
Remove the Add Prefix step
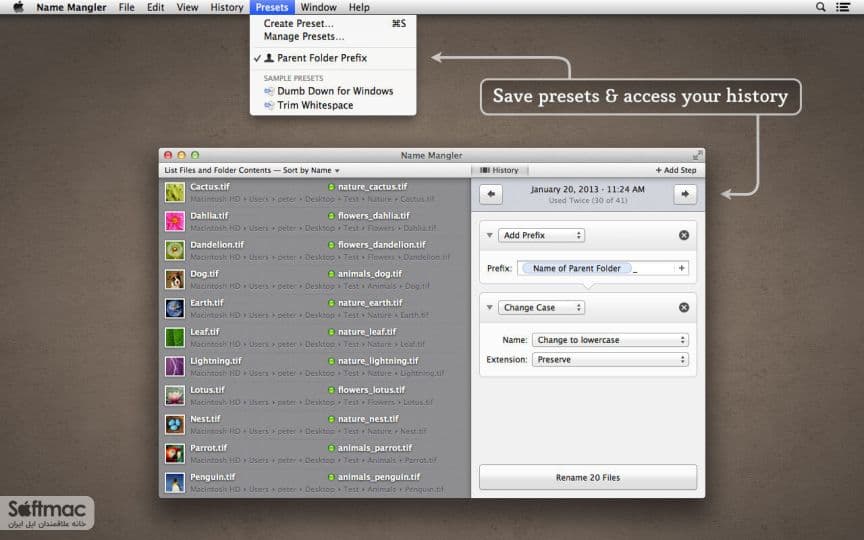(x=684, y=235)
